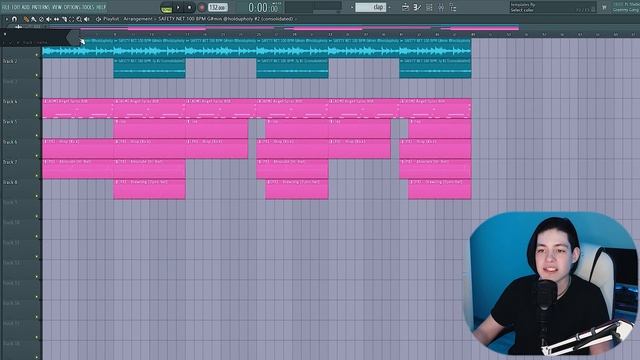This screenshot has height=360, width=640.
Task: Open the Piano roll view icon
Action: [x=417, y=7]
